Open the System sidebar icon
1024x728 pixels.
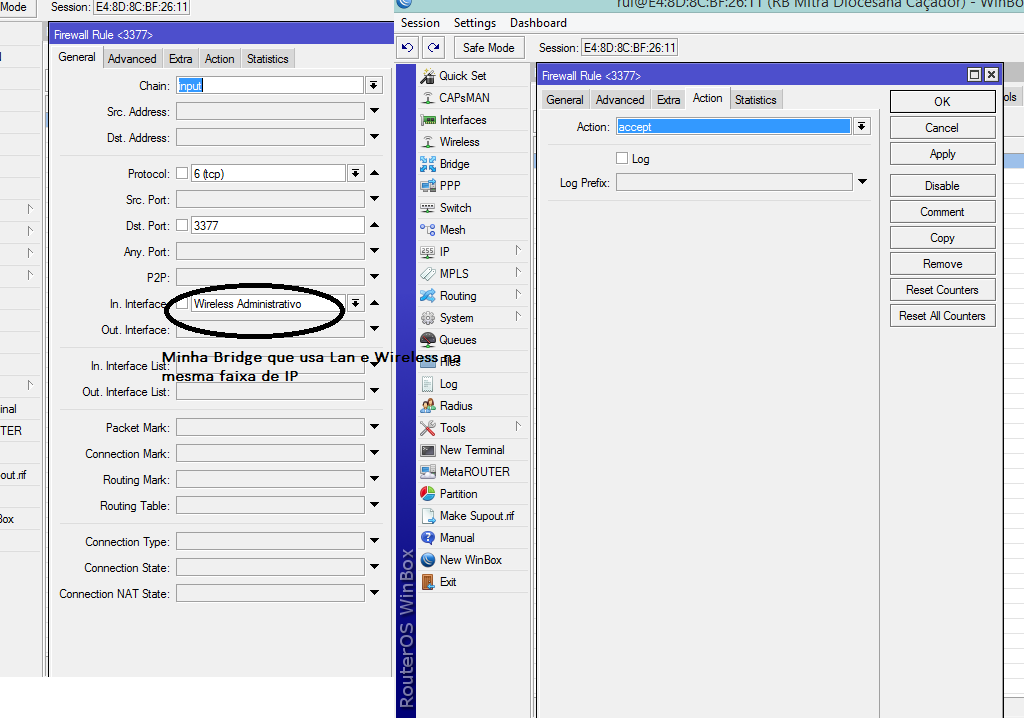point(428,318)
